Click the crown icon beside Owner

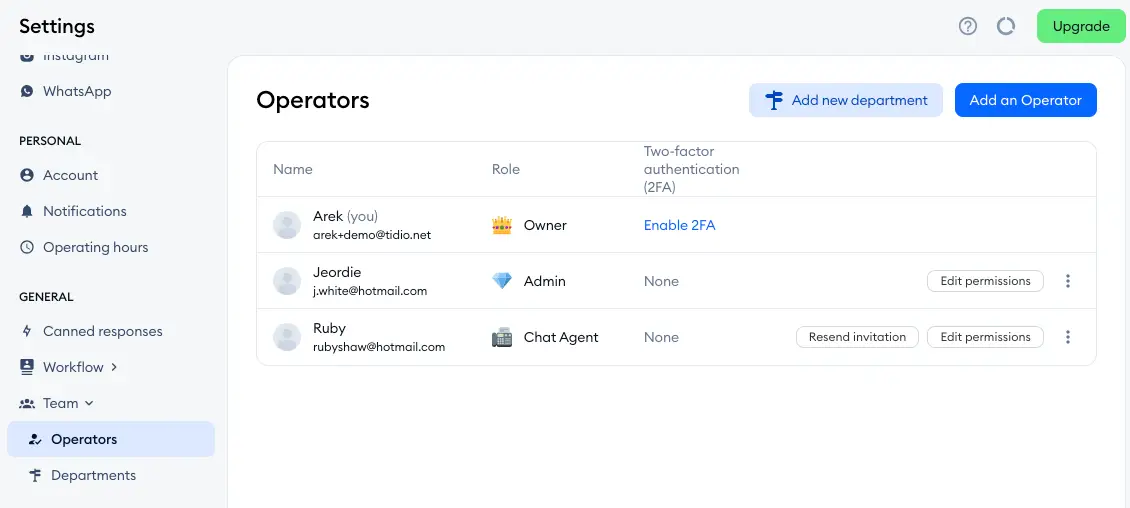coord(502,226)
